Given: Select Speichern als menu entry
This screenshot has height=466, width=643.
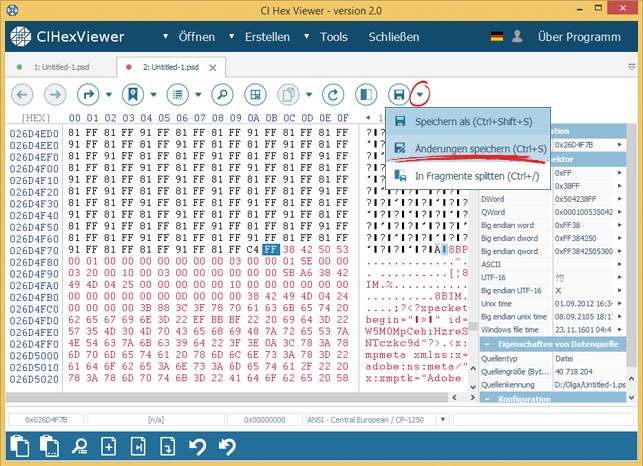Looking at the screenshot, I should tap(468, 122).
